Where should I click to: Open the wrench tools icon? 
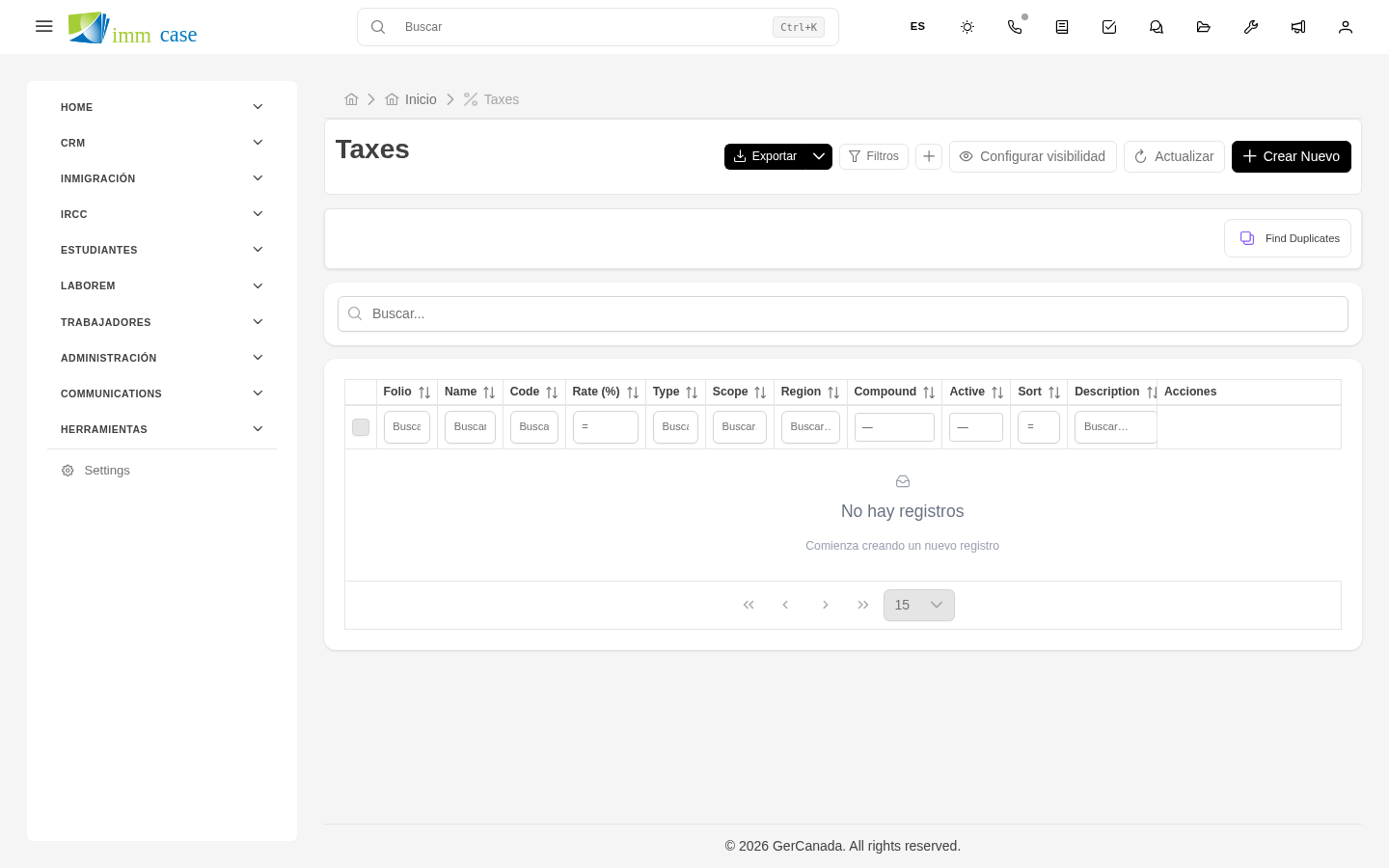coord(1251,27)
